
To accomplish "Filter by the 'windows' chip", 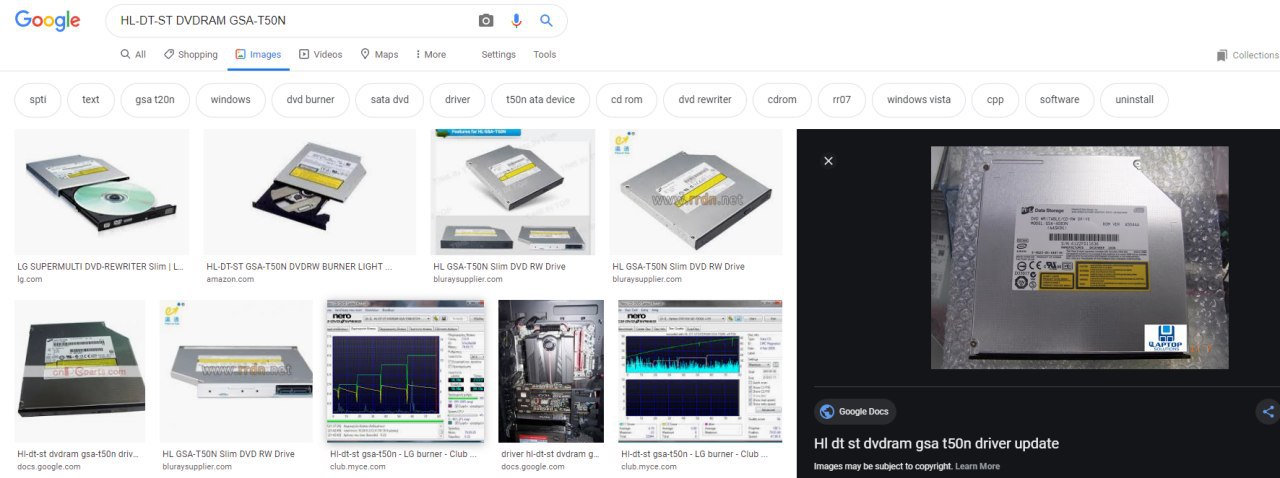I will (231, 100).
